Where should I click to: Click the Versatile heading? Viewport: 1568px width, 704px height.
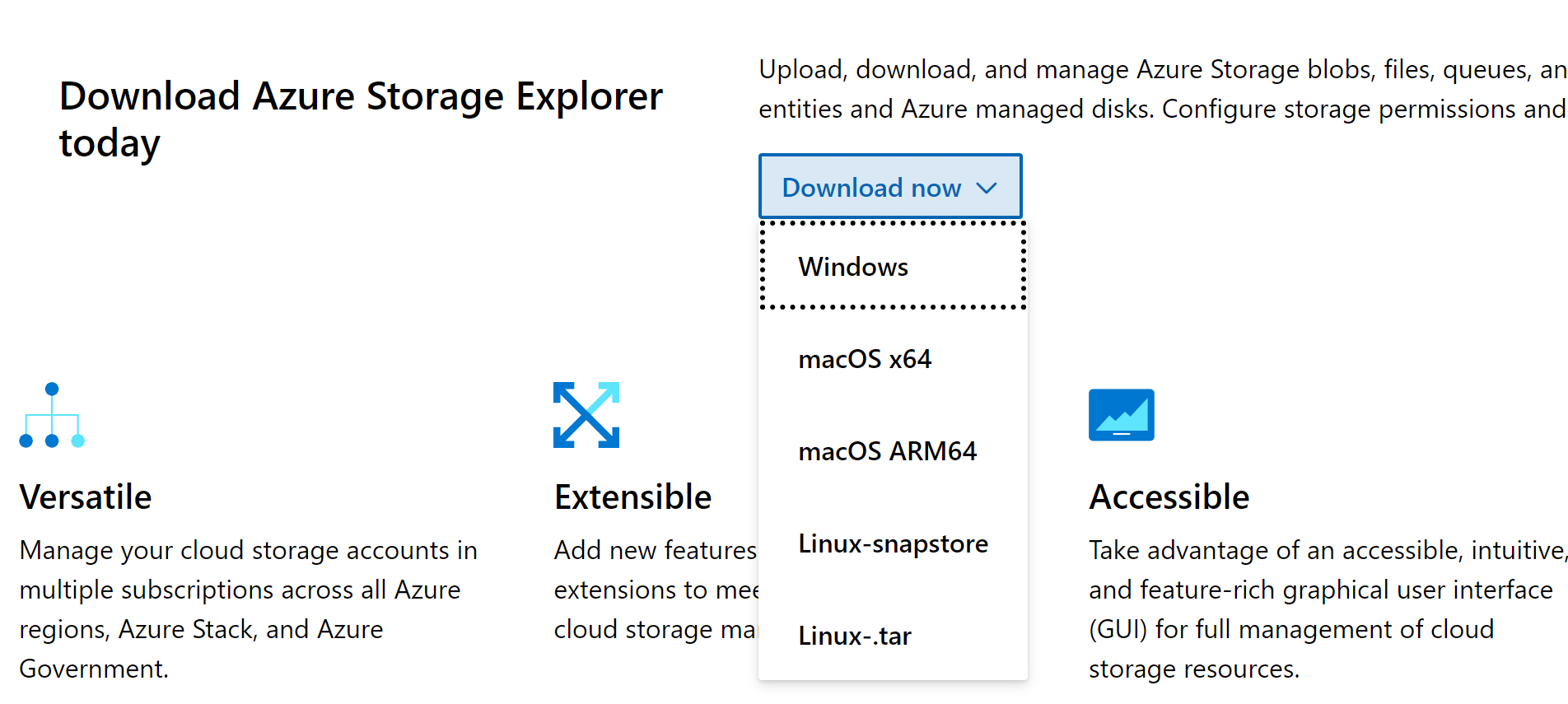(86, 497)
